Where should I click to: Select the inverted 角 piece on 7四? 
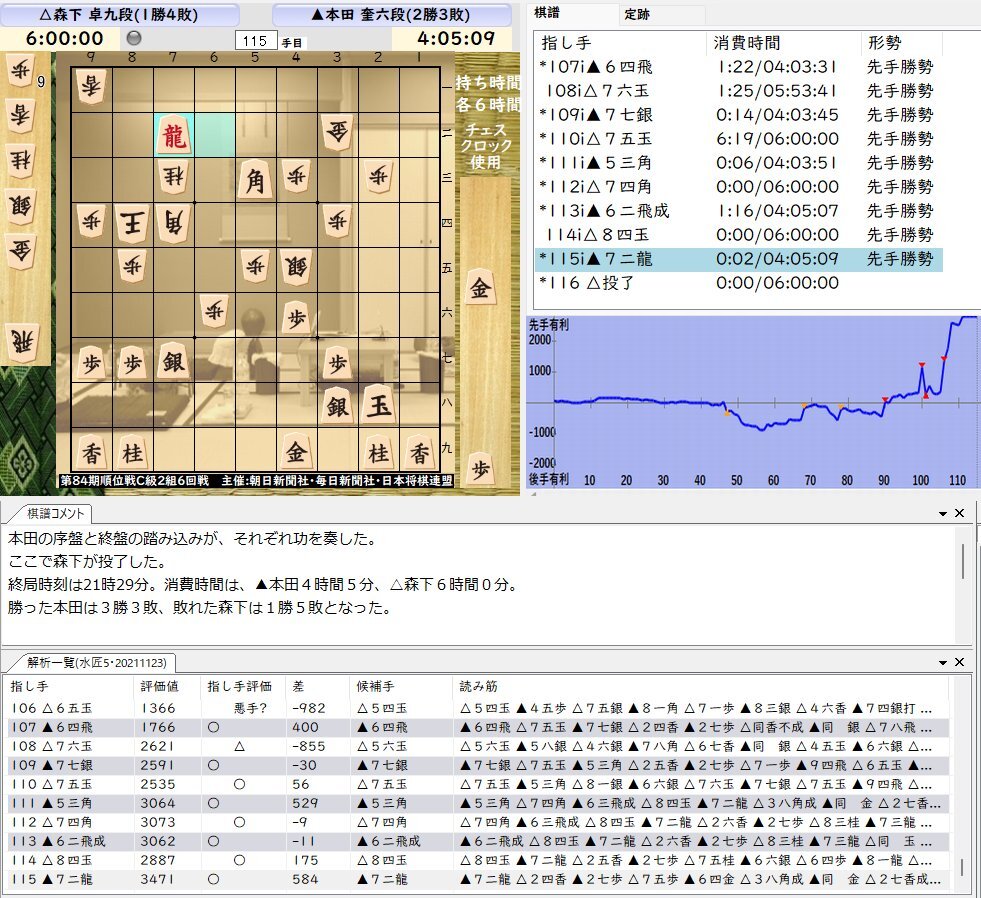click(x=174, y=222)
